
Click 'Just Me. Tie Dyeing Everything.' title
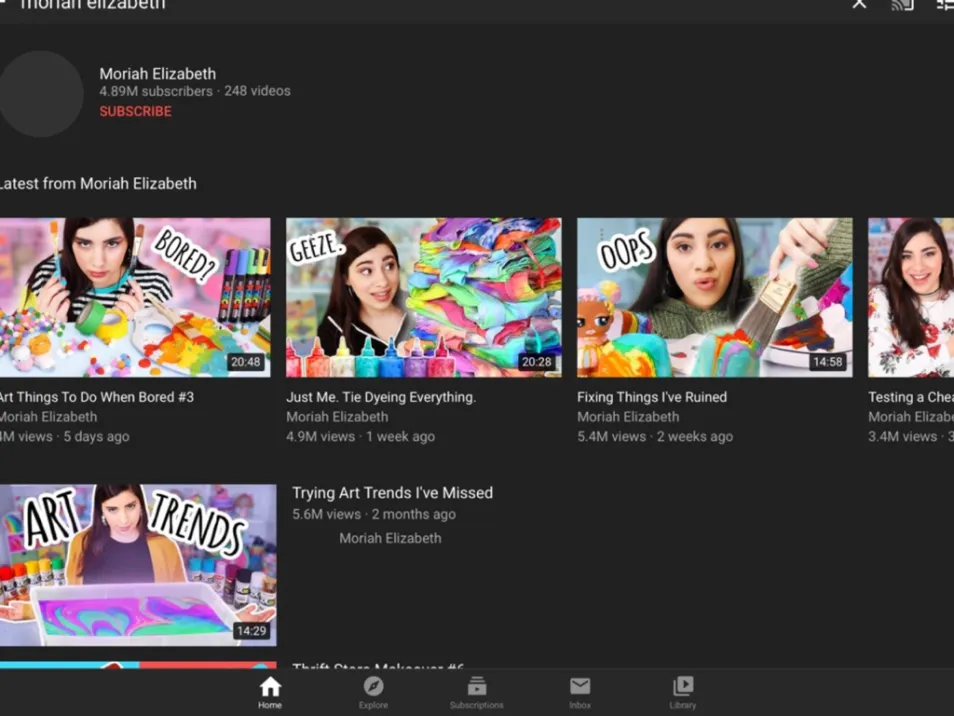pyautogui.click(x=380, y=397)
